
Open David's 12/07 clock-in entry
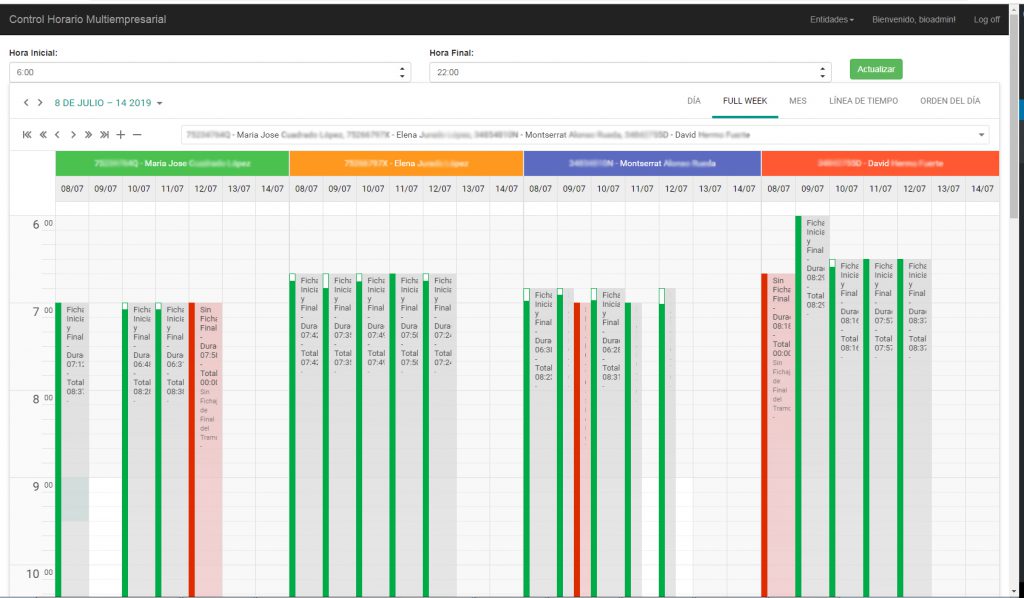[x=914, y=428]
